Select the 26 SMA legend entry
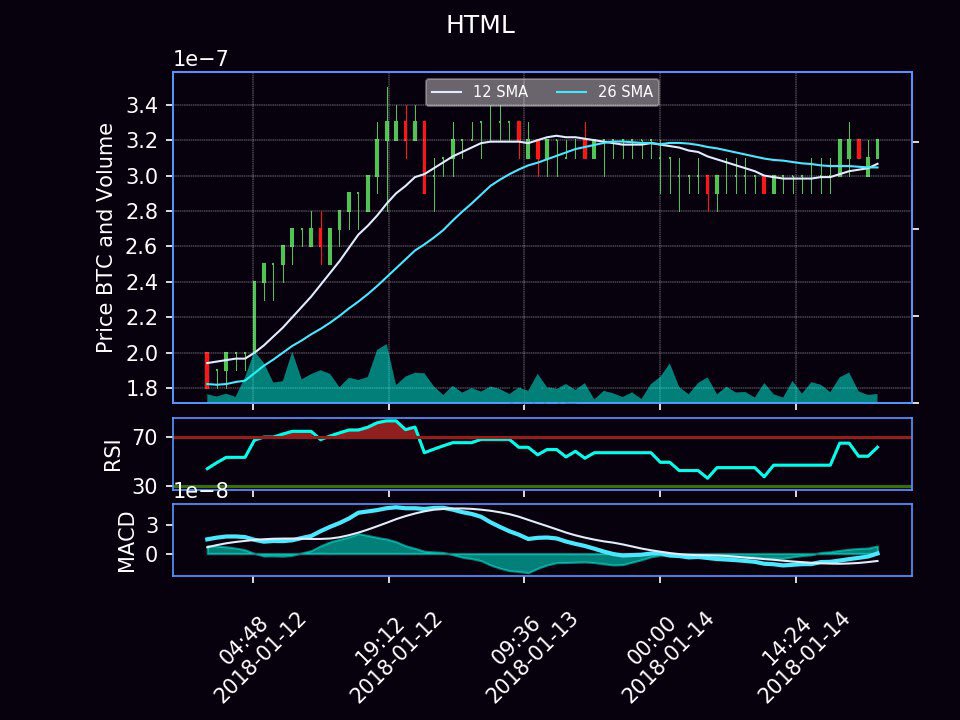Screen dimensions: 960x720 click(604, 92)
